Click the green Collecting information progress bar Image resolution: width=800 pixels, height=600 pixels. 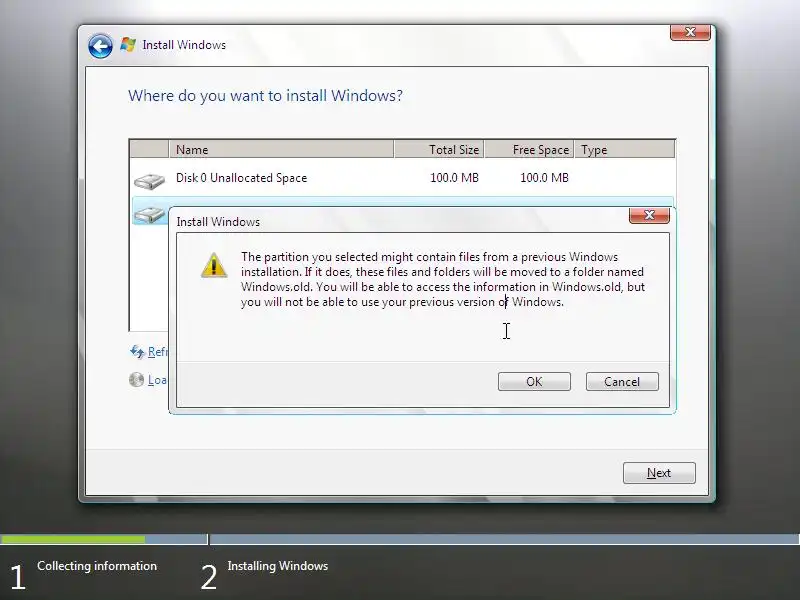pos(72,539)
